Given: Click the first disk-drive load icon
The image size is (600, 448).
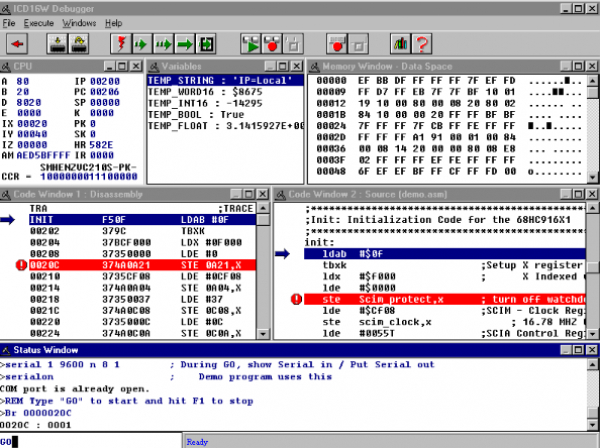Looking at the screenshot, I should [x=57, y=44].
